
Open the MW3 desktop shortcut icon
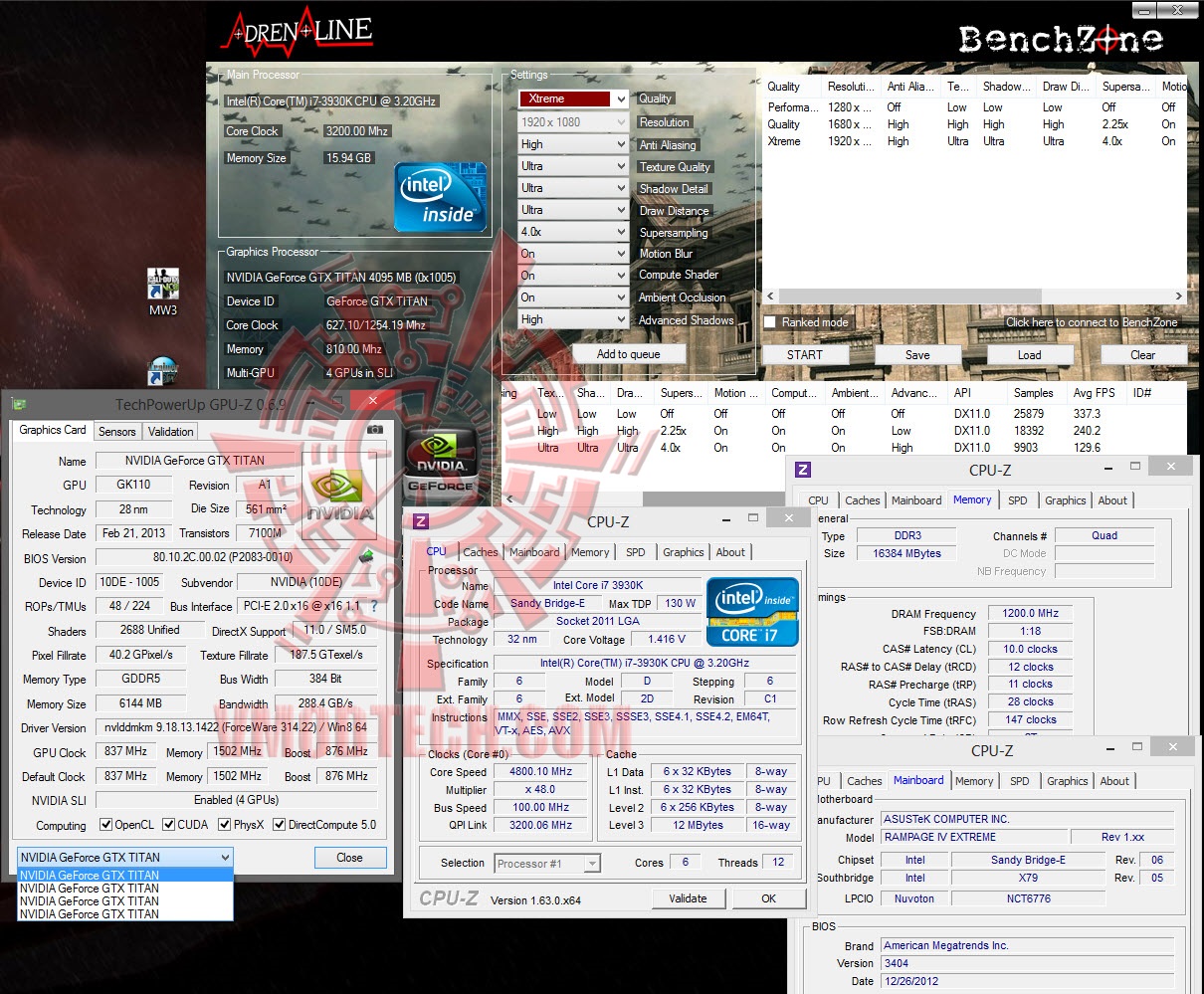[163, 284]
